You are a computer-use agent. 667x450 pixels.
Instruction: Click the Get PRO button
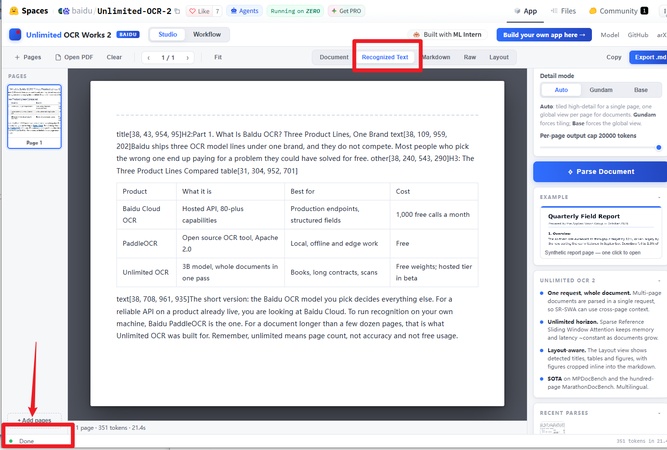click(346, 11)
